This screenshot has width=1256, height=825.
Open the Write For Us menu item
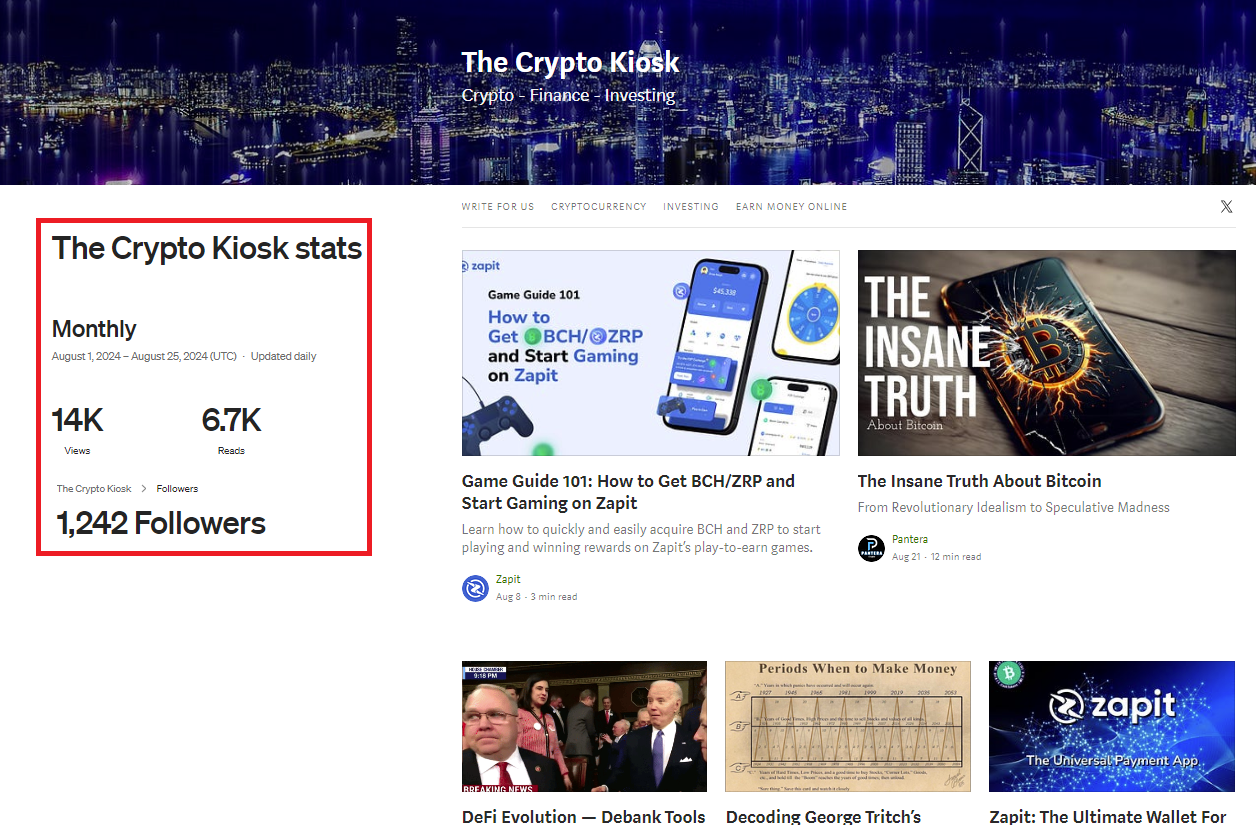(x=498, y=207)
